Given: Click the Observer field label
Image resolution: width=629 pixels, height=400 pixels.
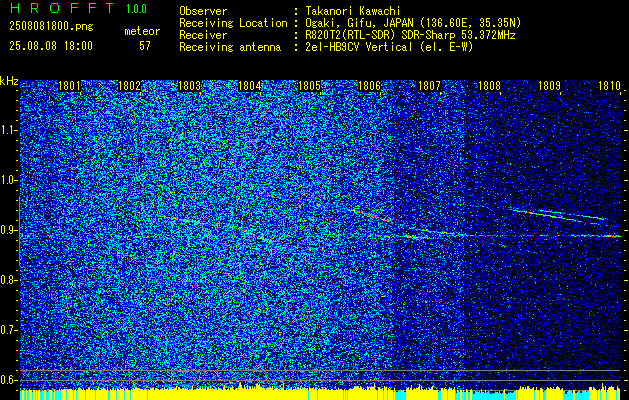Looking at the screenshot, I should (x=203, y=11).
